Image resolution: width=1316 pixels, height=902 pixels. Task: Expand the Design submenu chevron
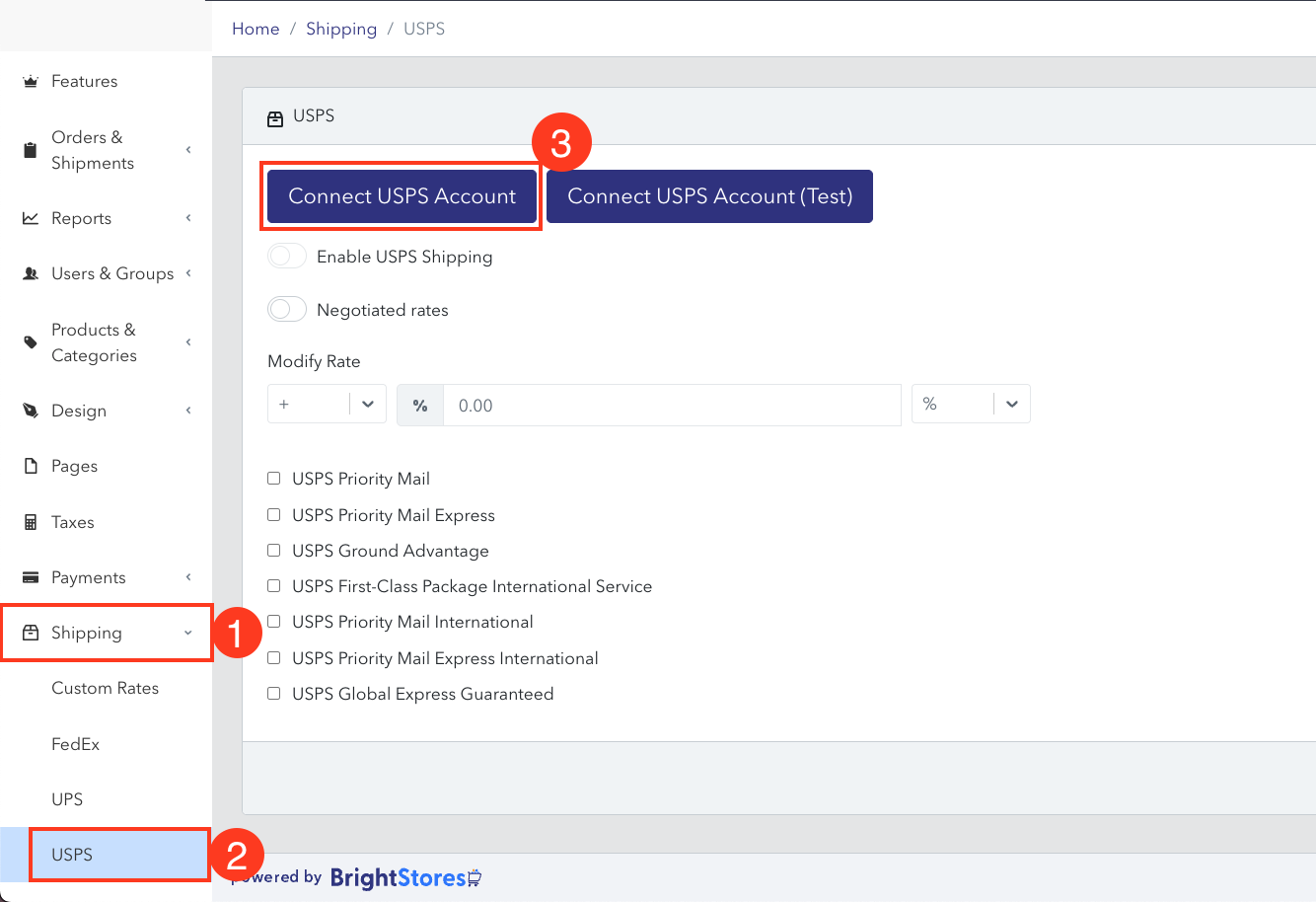click(188, 411)
